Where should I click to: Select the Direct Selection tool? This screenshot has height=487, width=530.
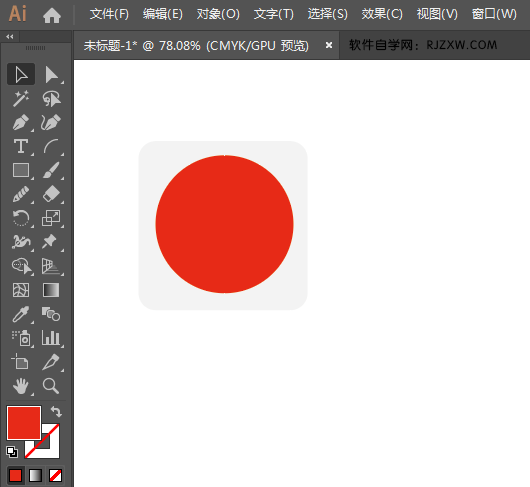point(52,74)
